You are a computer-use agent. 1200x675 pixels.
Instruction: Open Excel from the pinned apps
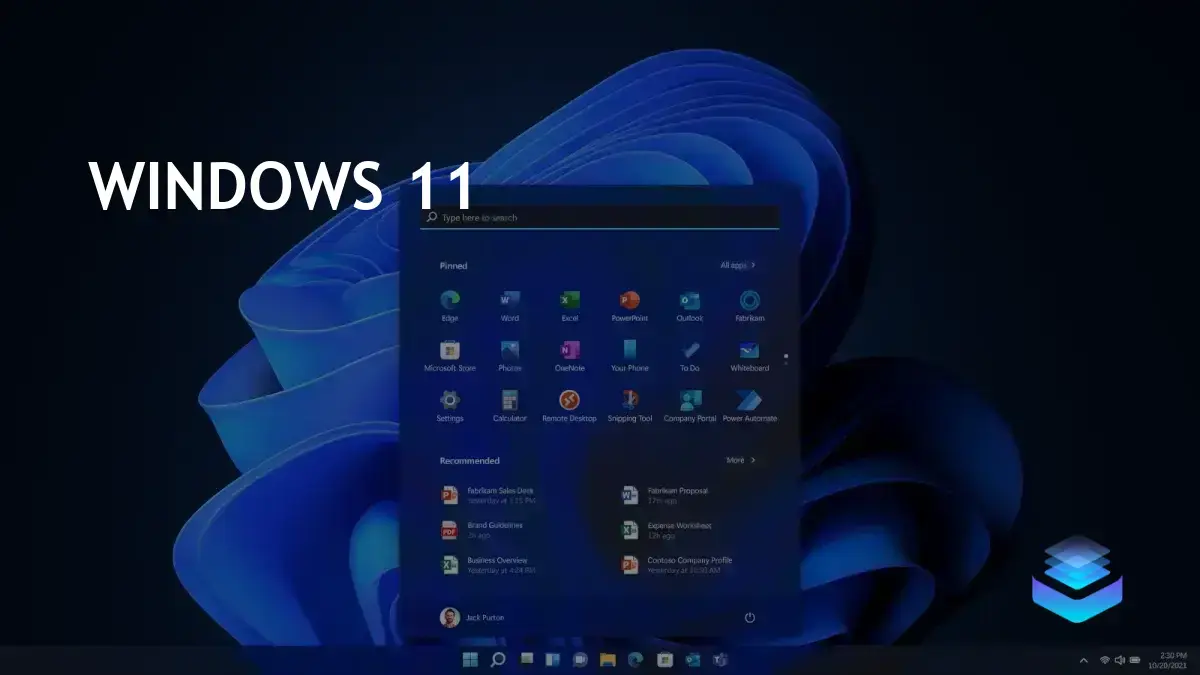point(570,303)
